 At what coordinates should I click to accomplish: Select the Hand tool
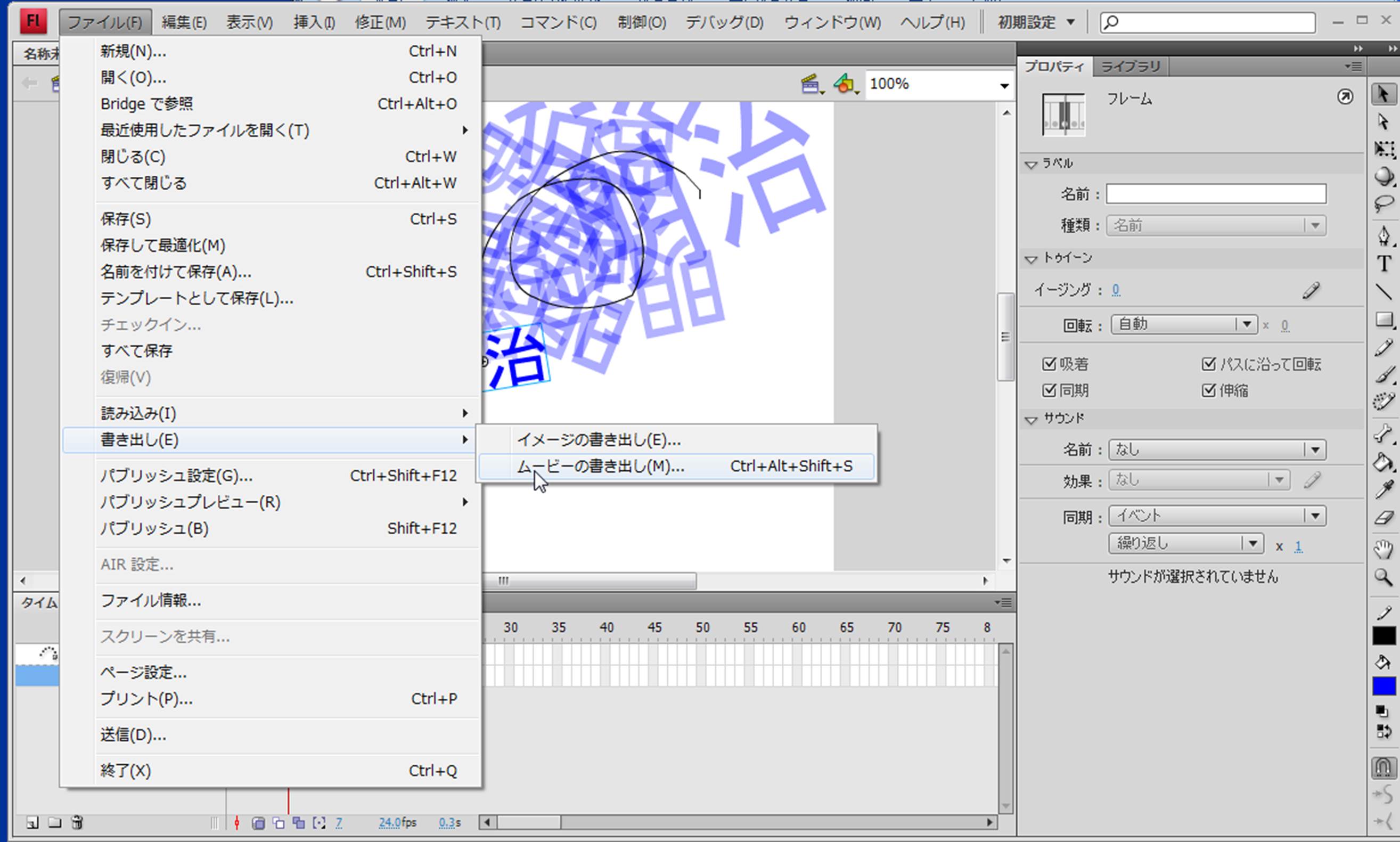point(1383,549)
